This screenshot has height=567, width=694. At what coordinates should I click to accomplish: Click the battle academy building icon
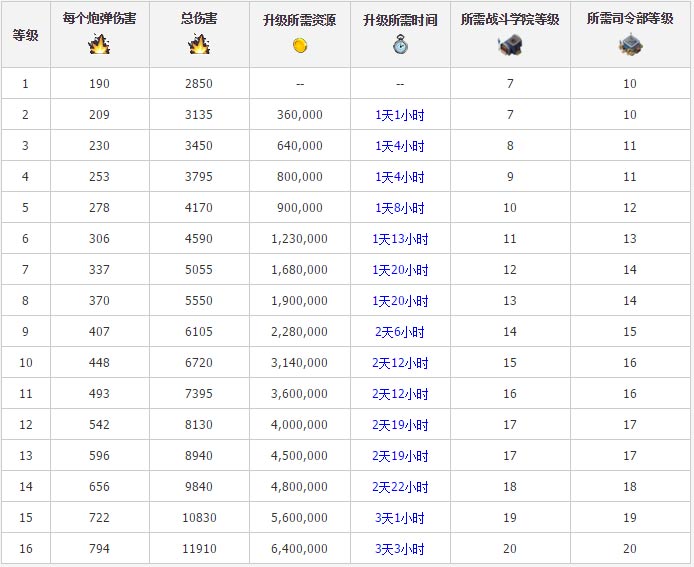(x=510, y=44)
